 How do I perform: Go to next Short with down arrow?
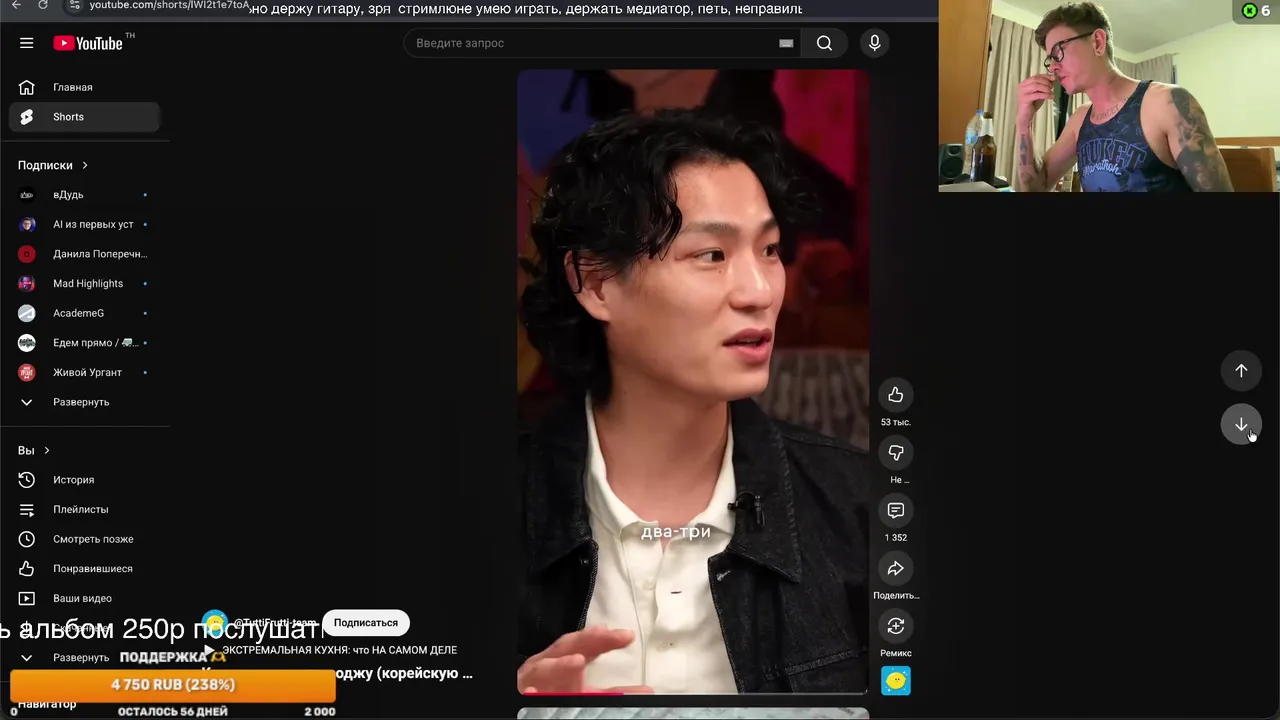click(1241, 425)
